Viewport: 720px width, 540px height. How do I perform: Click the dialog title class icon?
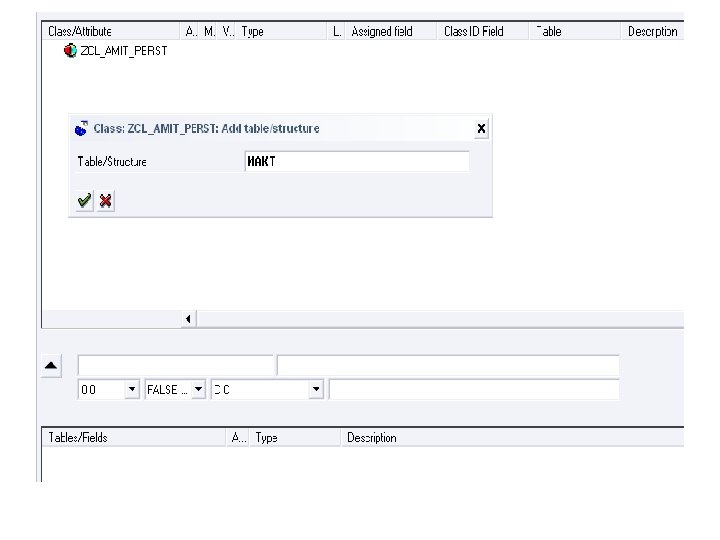[x=81, y=129]
